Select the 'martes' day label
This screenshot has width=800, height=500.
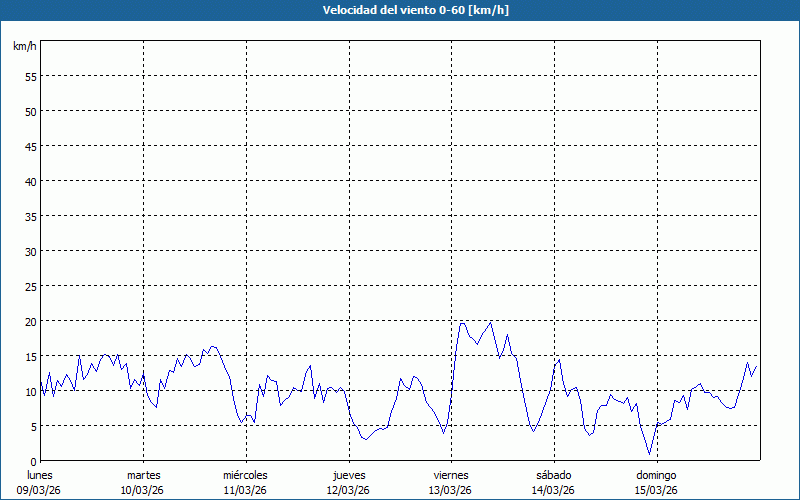point(143,475)
